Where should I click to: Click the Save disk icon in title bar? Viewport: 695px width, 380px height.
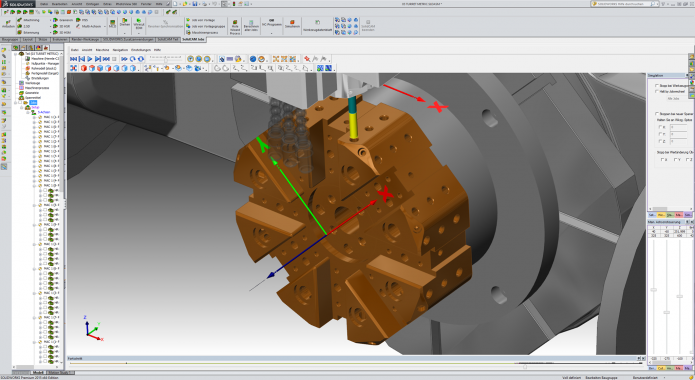pyautogui.click(x=195, y=4)
